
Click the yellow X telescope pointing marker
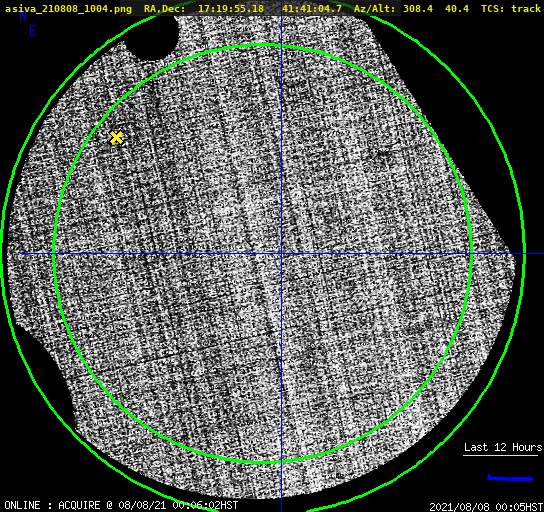116,138
